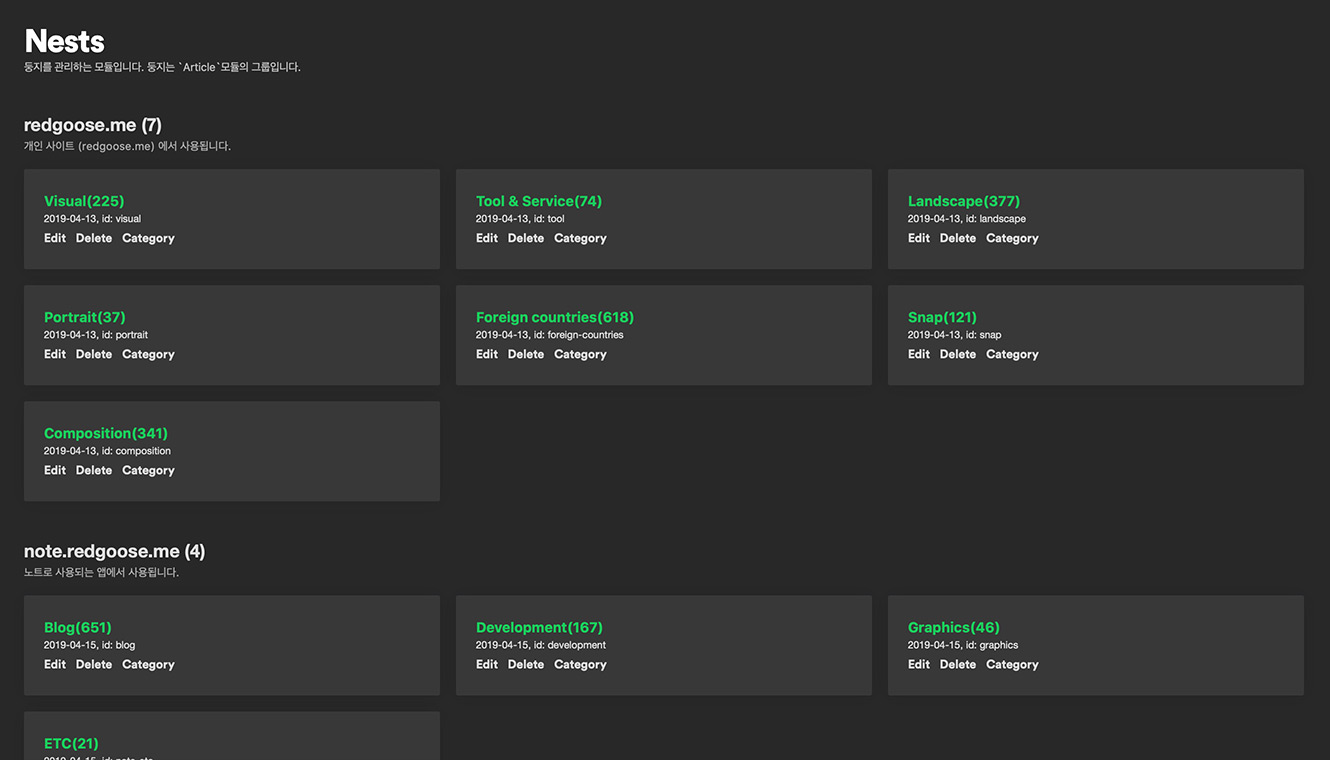Delete the Graphics nest
Image resolution: width=1330 pixels, height=760 pixels.
(958, 664)
